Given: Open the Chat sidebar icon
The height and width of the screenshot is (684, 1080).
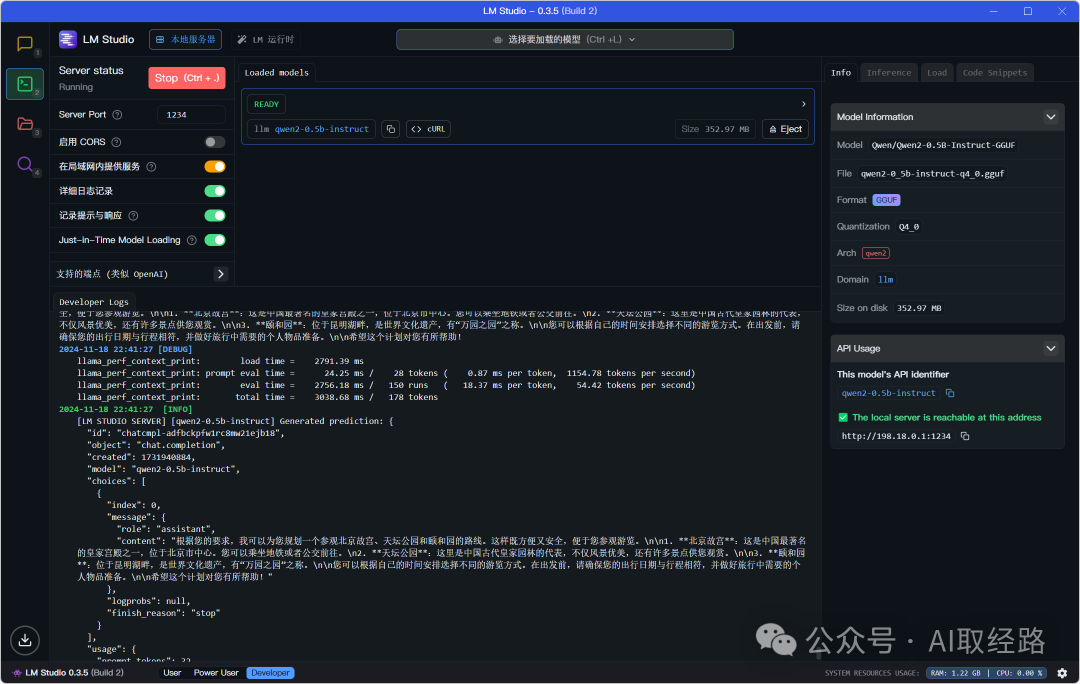Looking at the screenshot, I should 25,44.
